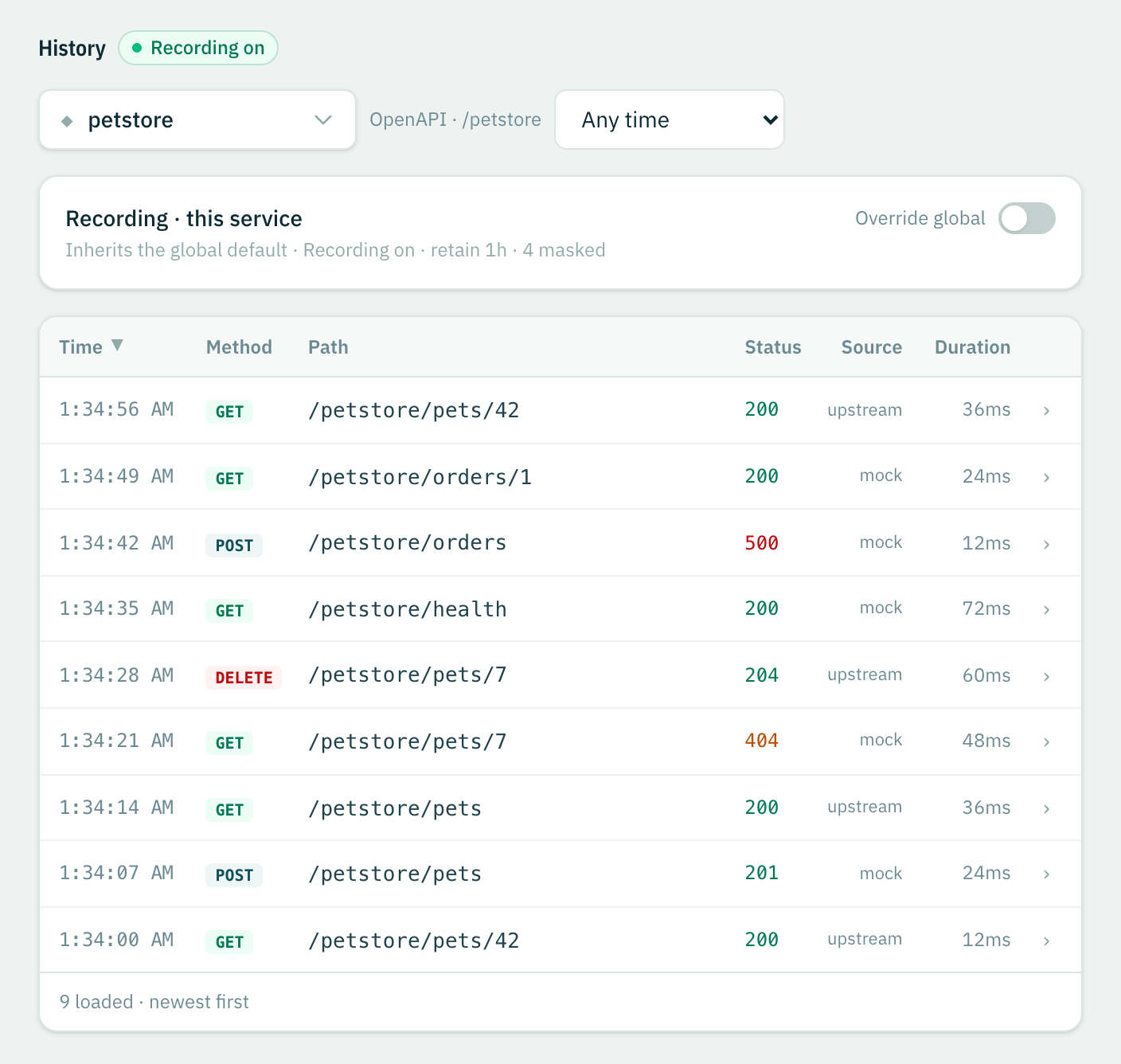The image size is (1121, 1064).
Task: Expand the 1:34:00 AM request row chevron
Action: pos(1046,941)
